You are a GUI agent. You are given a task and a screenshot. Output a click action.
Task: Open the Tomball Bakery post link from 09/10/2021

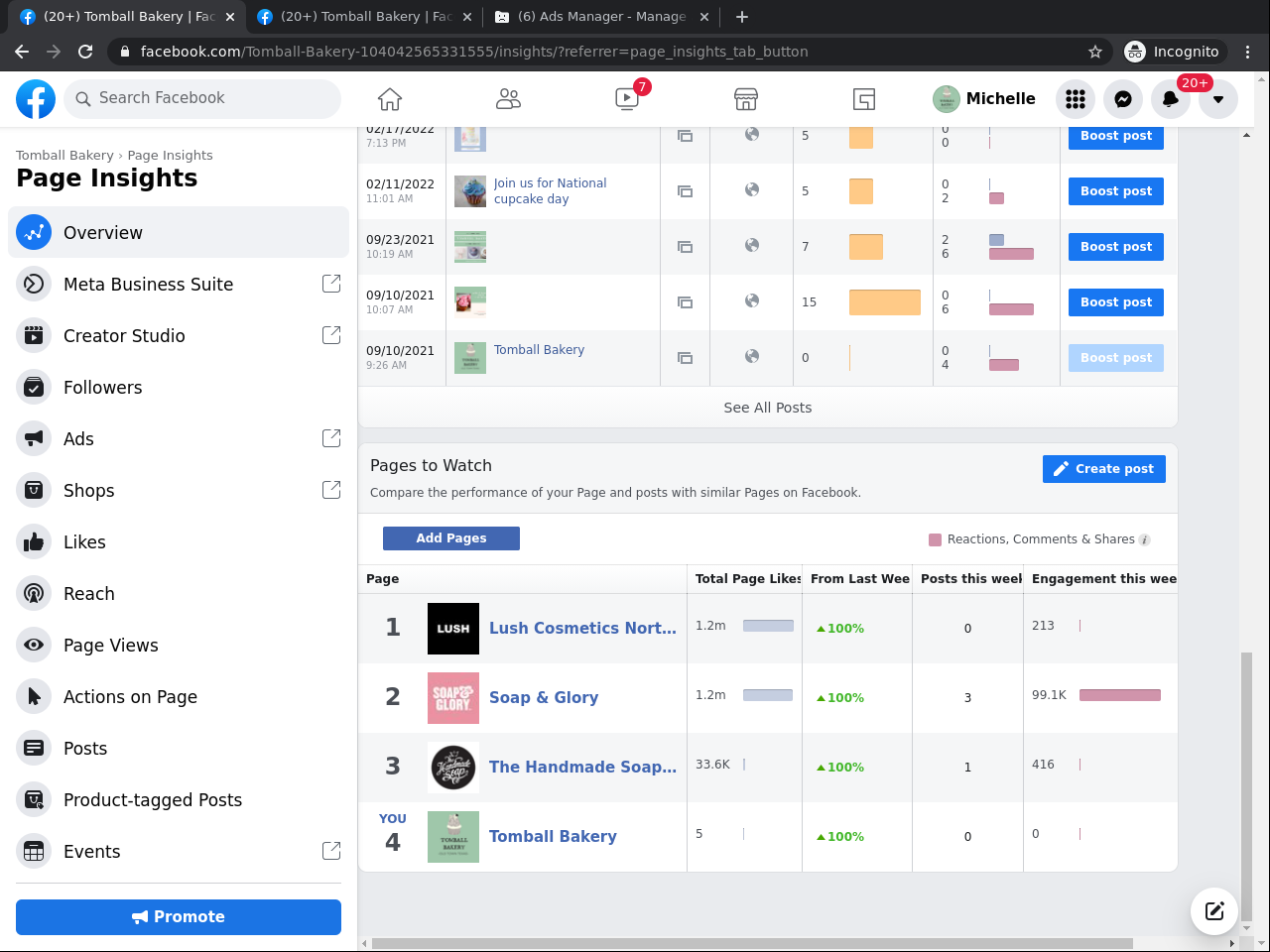(x=539, y=350)
